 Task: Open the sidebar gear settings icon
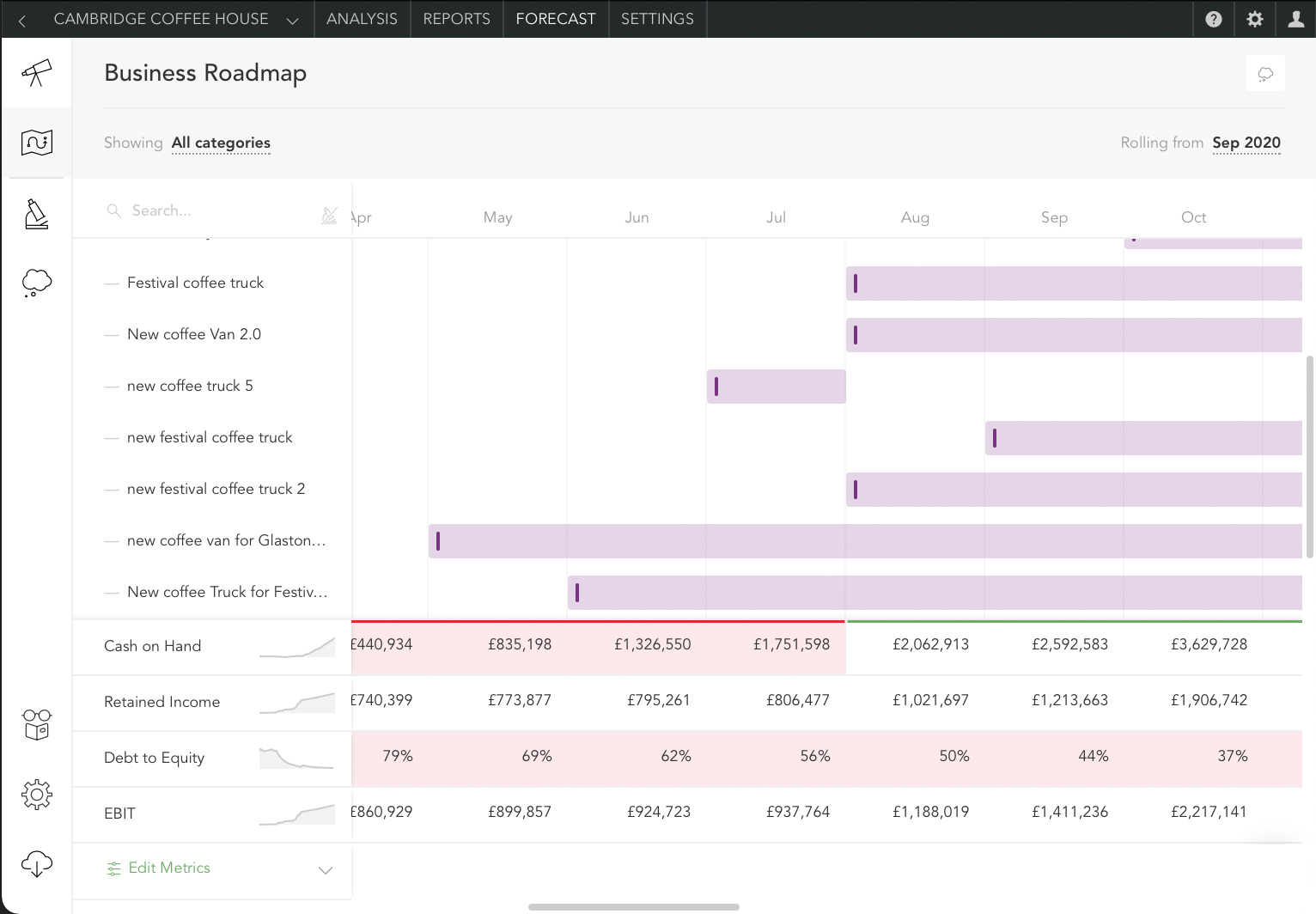click(x=36, y=795)
